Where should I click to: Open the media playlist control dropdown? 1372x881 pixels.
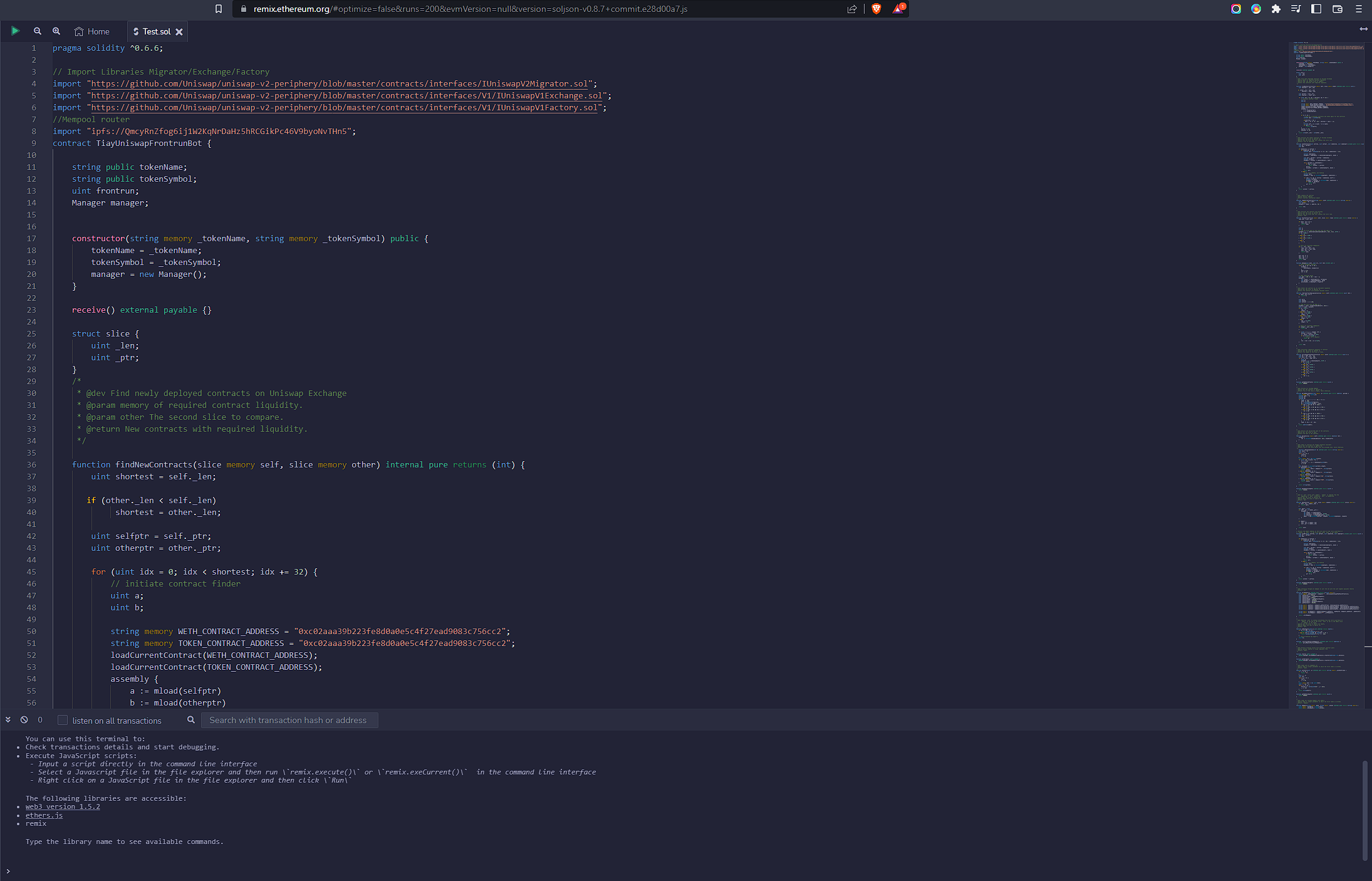[x=1296, y=9]
